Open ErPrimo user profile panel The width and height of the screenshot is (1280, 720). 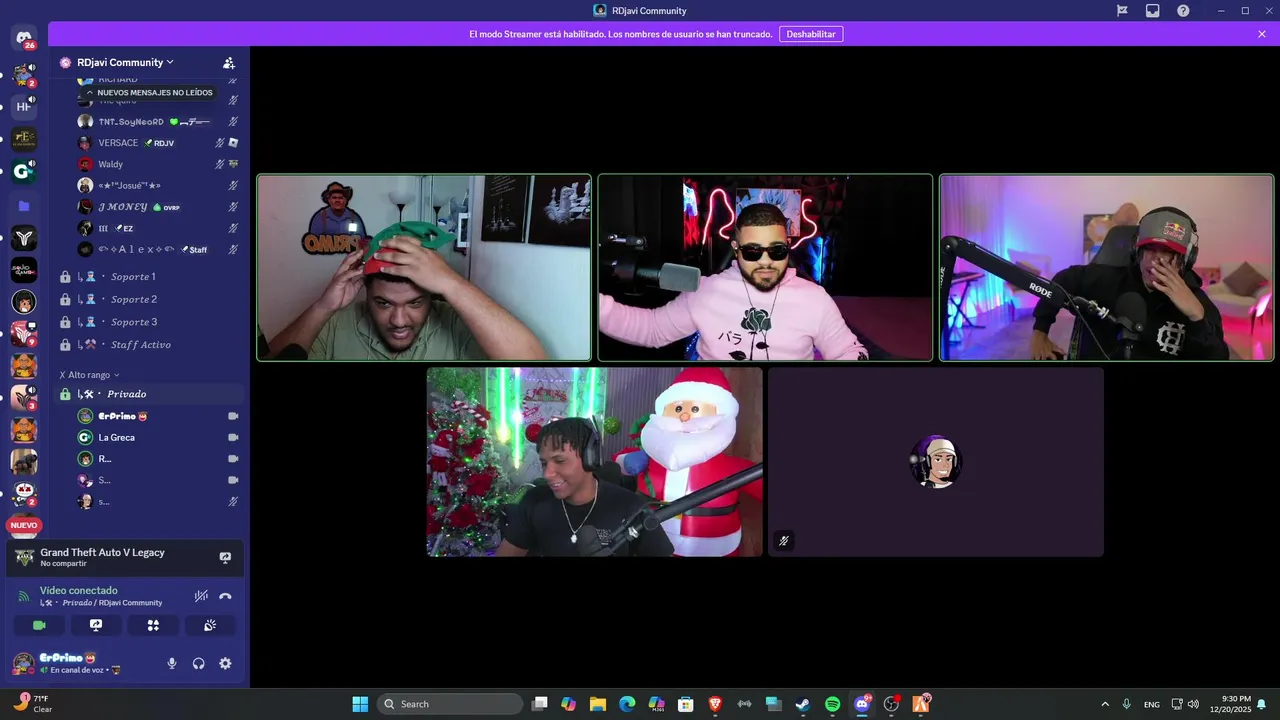tap(67, 663)
